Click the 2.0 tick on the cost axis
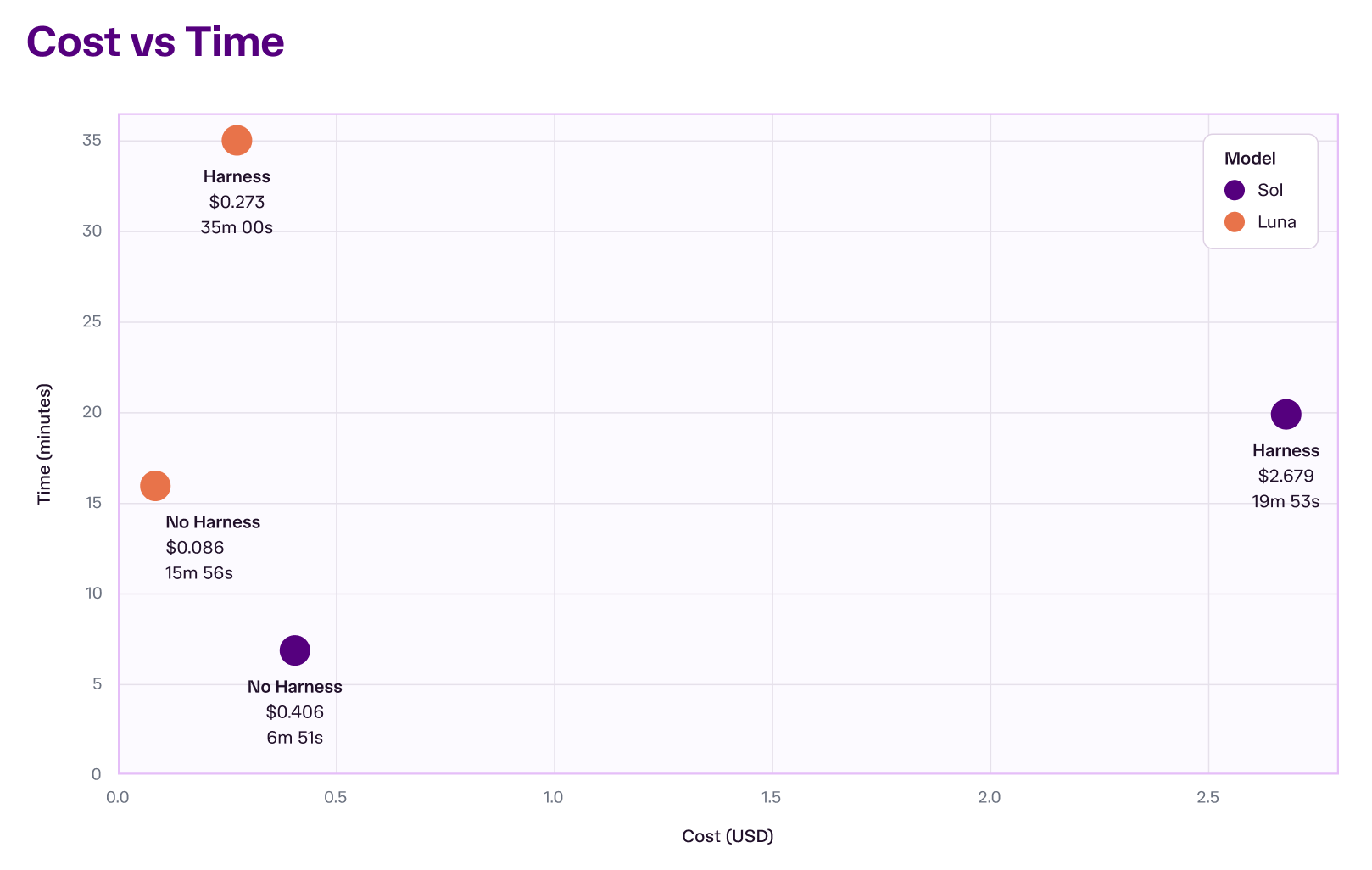This screenshot has width=1372, height=870. tap(990, 797)
